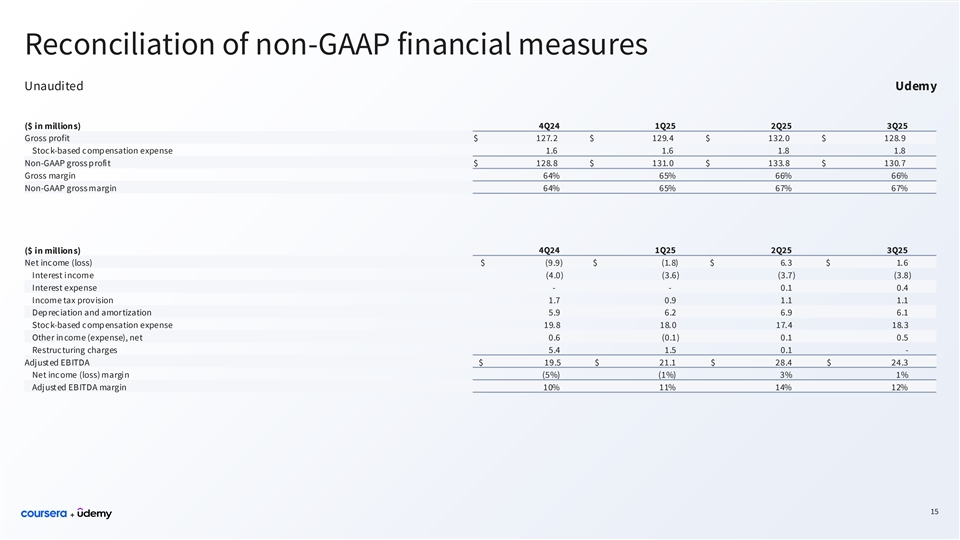Click the Udemy logo in the footer

tap(95, 513)
